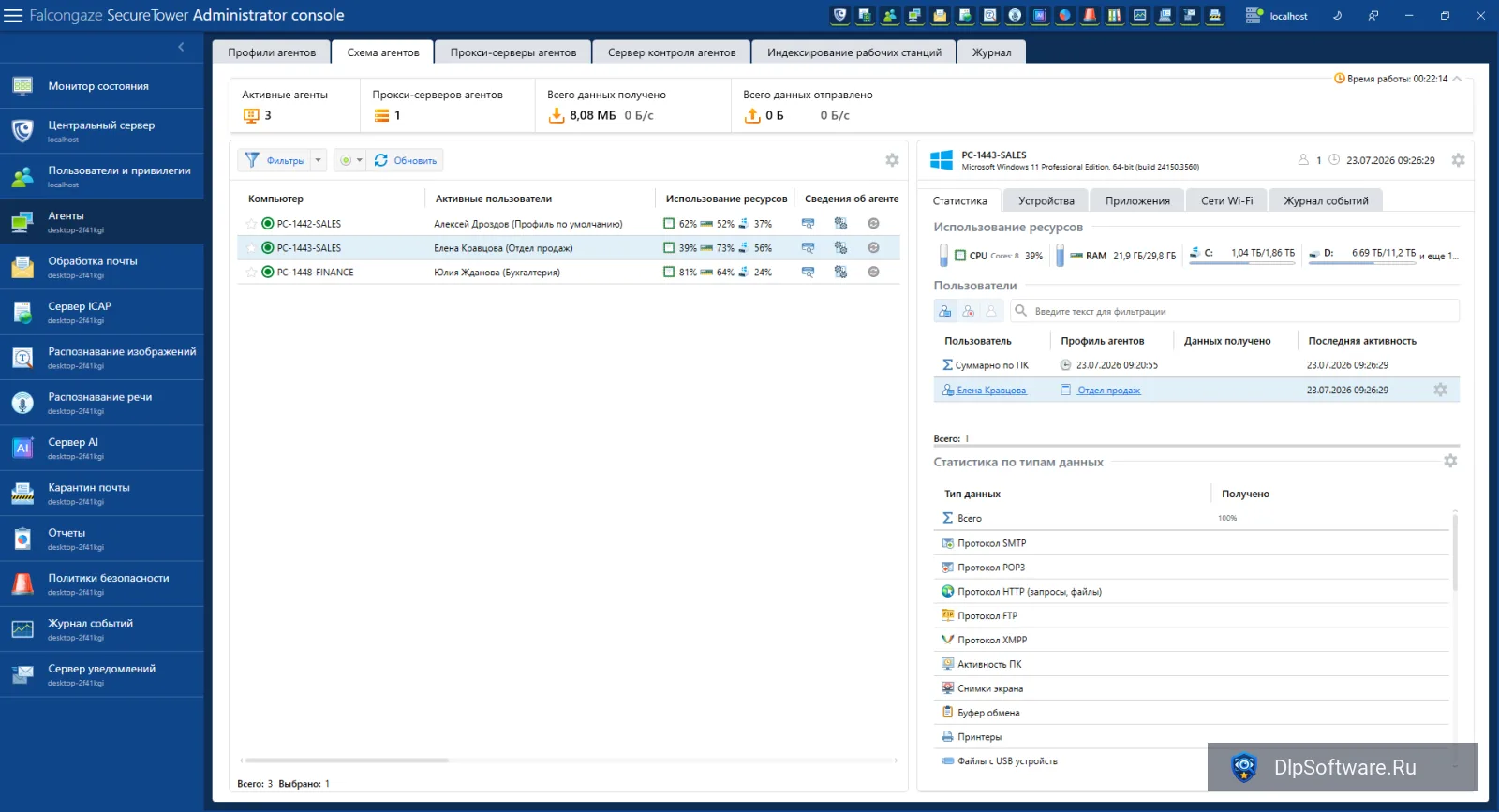Image resolution: width=1499 pixels, height=812 pixels.
Task: Open the gear for Статистика по типам данных
Action: (x=1450, y=461)
